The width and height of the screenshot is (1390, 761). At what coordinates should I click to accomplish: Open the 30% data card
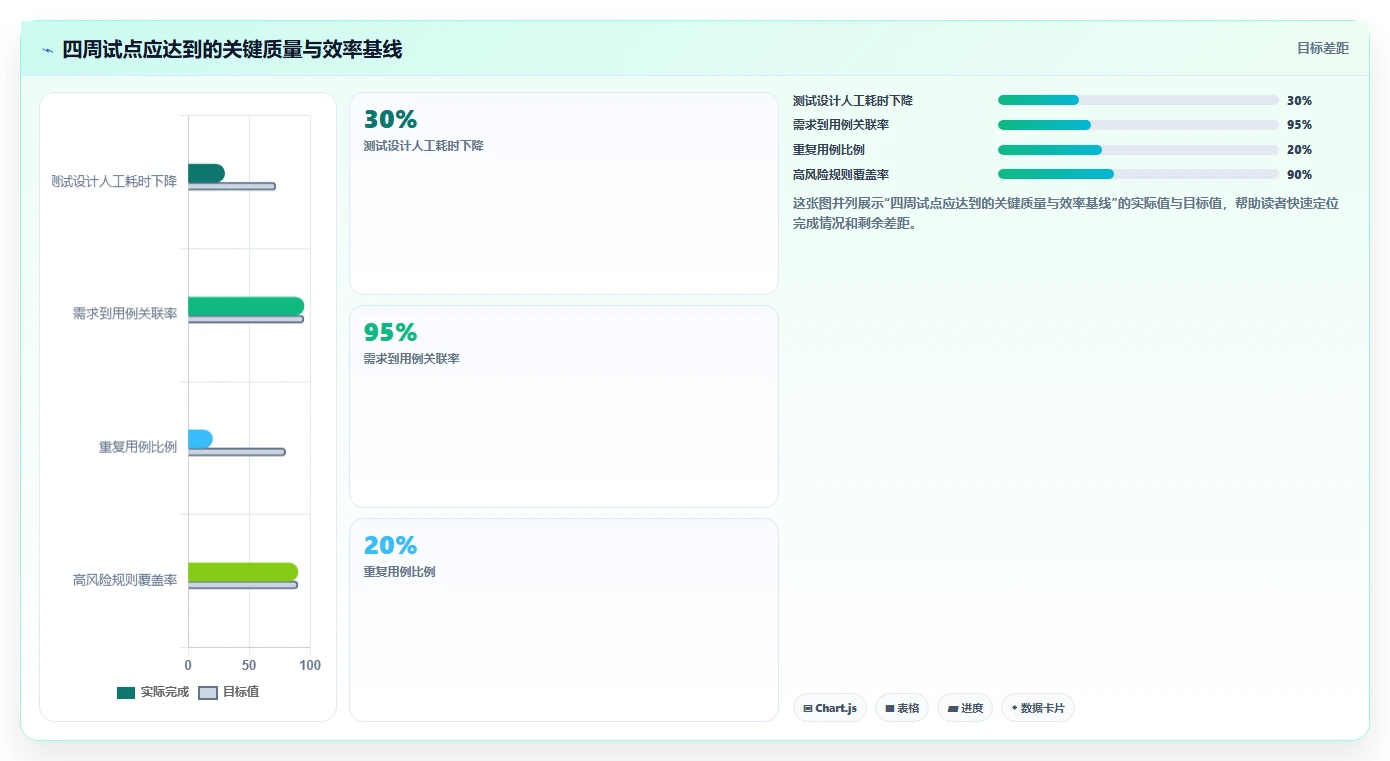[563, 194]
